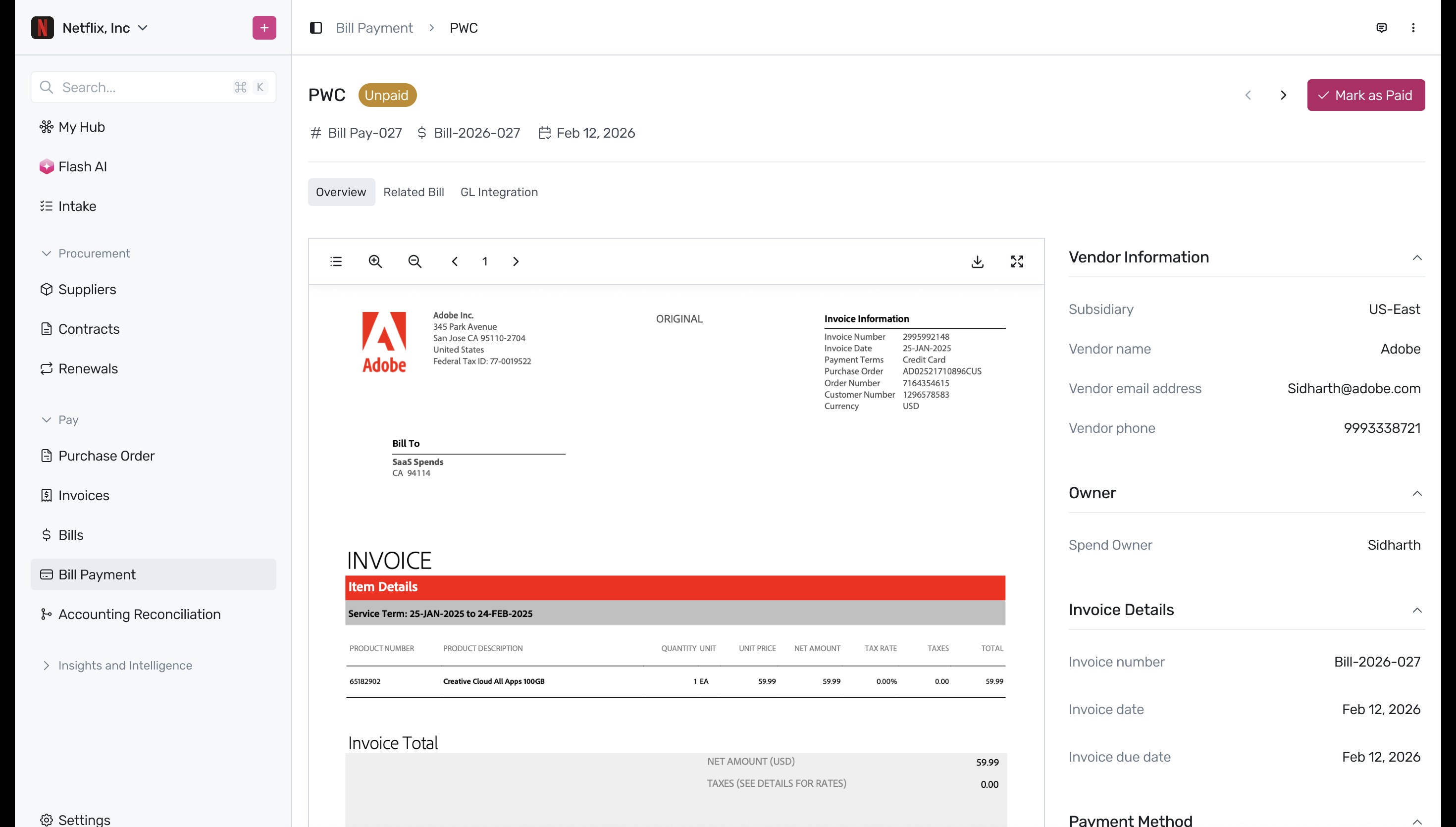Open Purchase Order page
This screenshot has height=827, width=1456.
pos(154,456)
